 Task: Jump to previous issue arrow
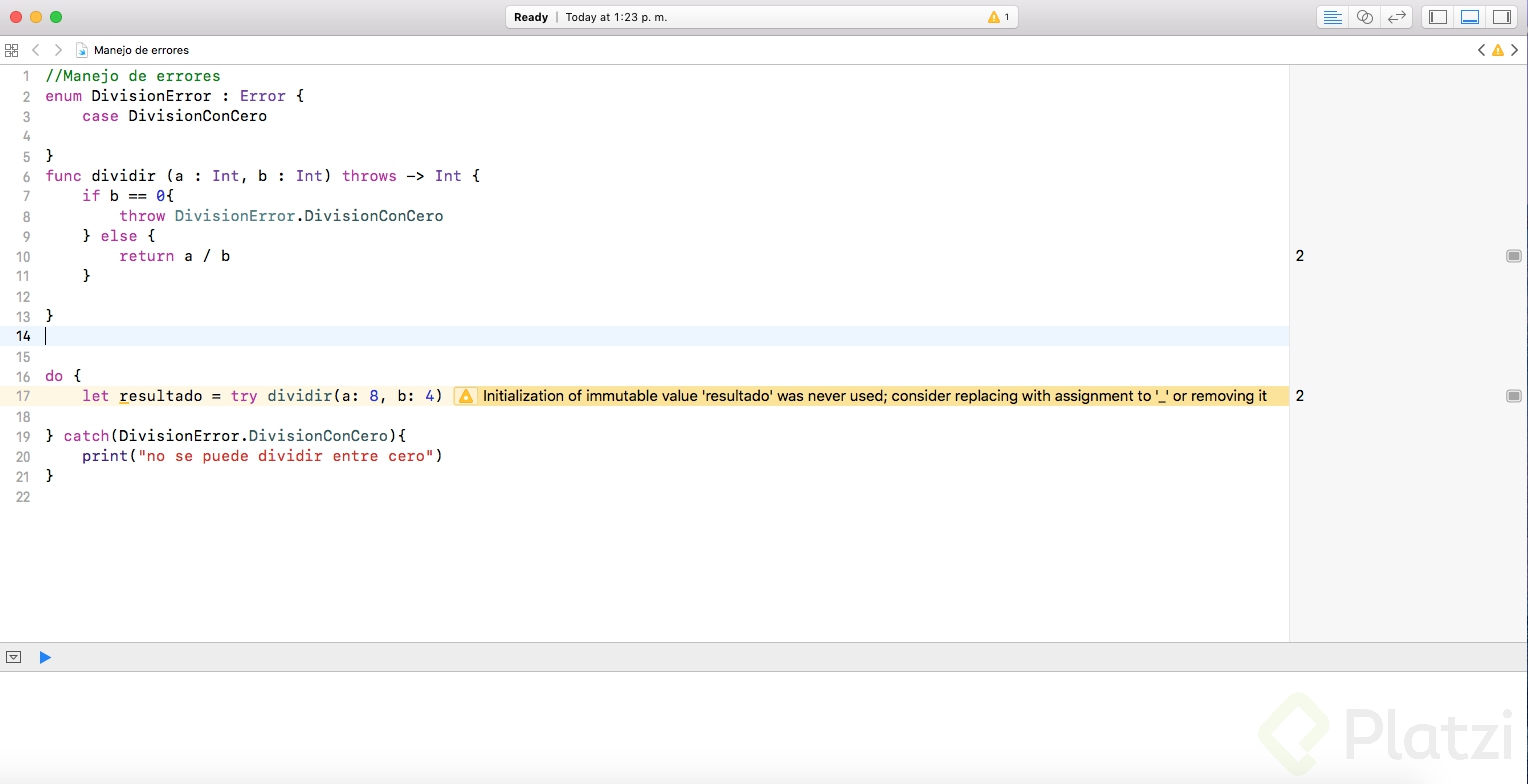tap(1481, 50)
